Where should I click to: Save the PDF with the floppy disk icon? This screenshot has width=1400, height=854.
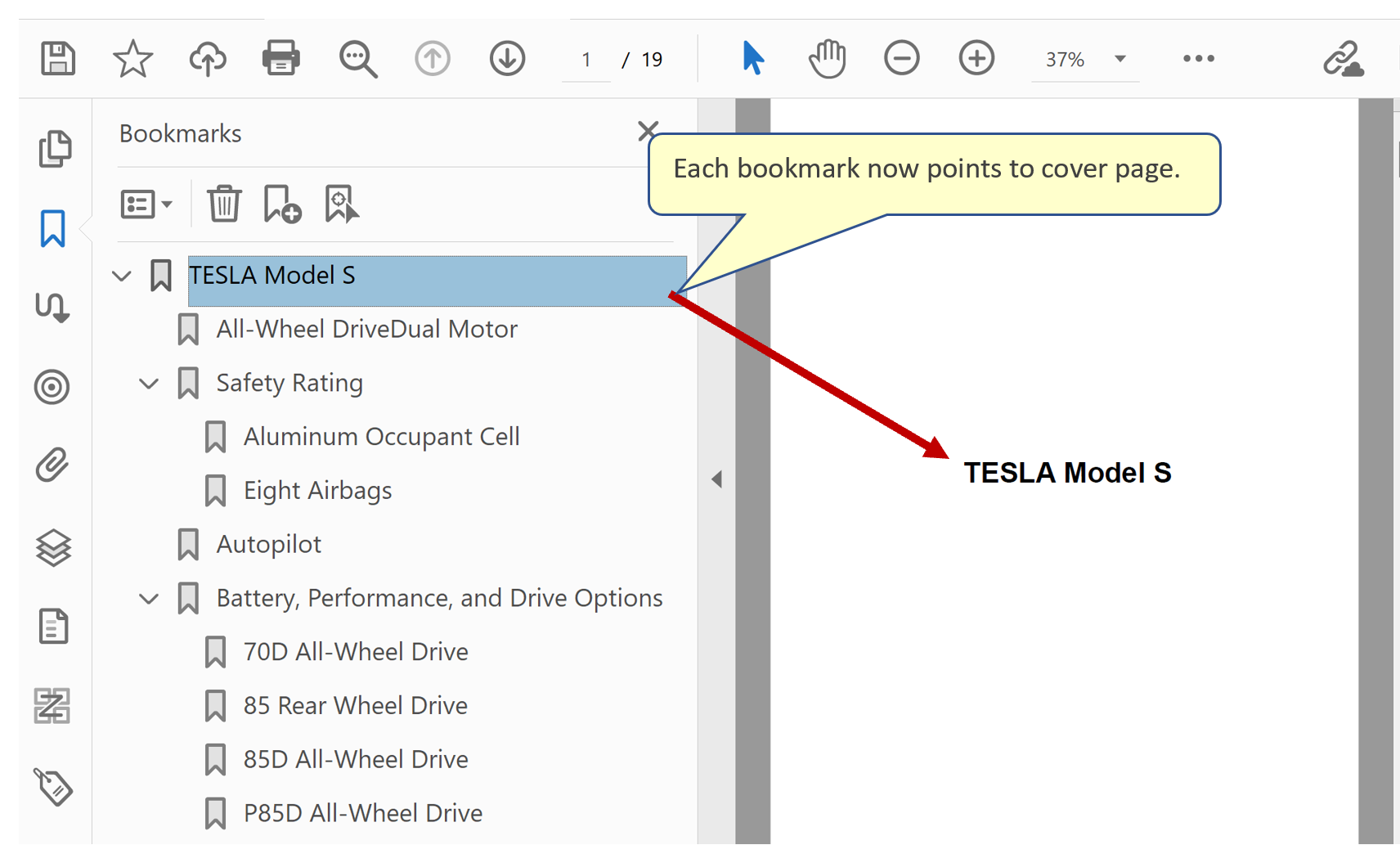pos(58,59)
